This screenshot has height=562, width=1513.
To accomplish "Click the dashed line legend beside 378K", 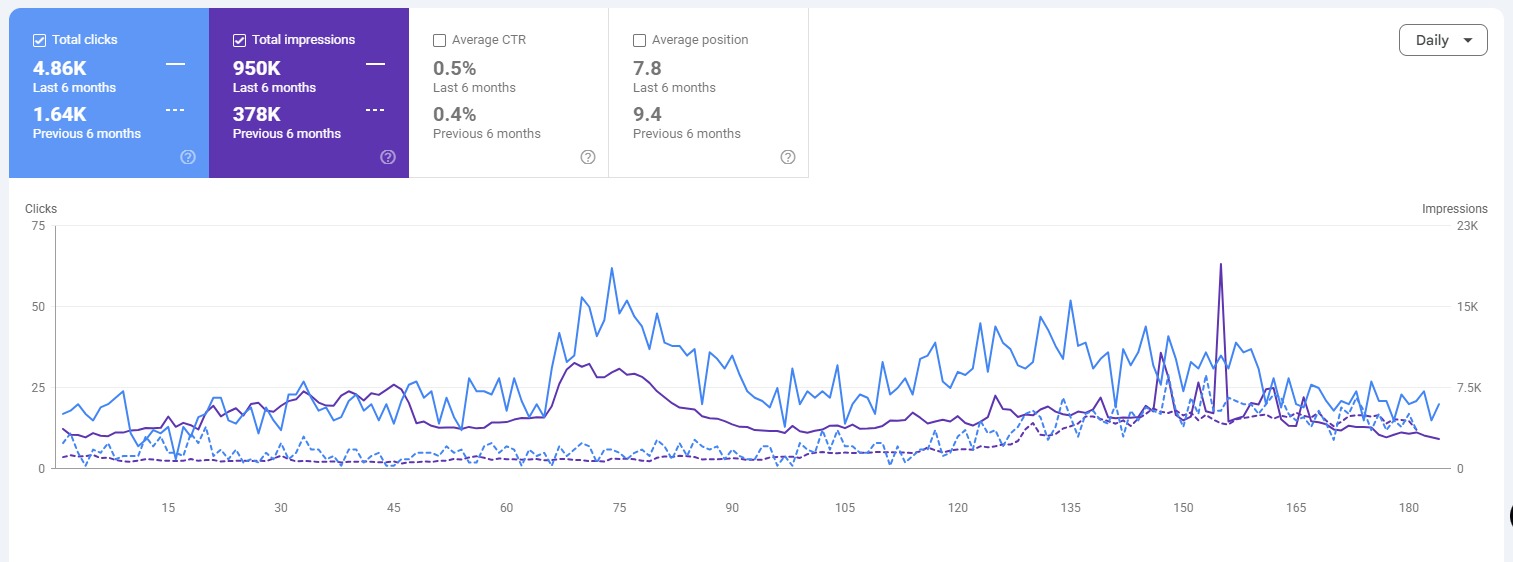I will (376, 110).
